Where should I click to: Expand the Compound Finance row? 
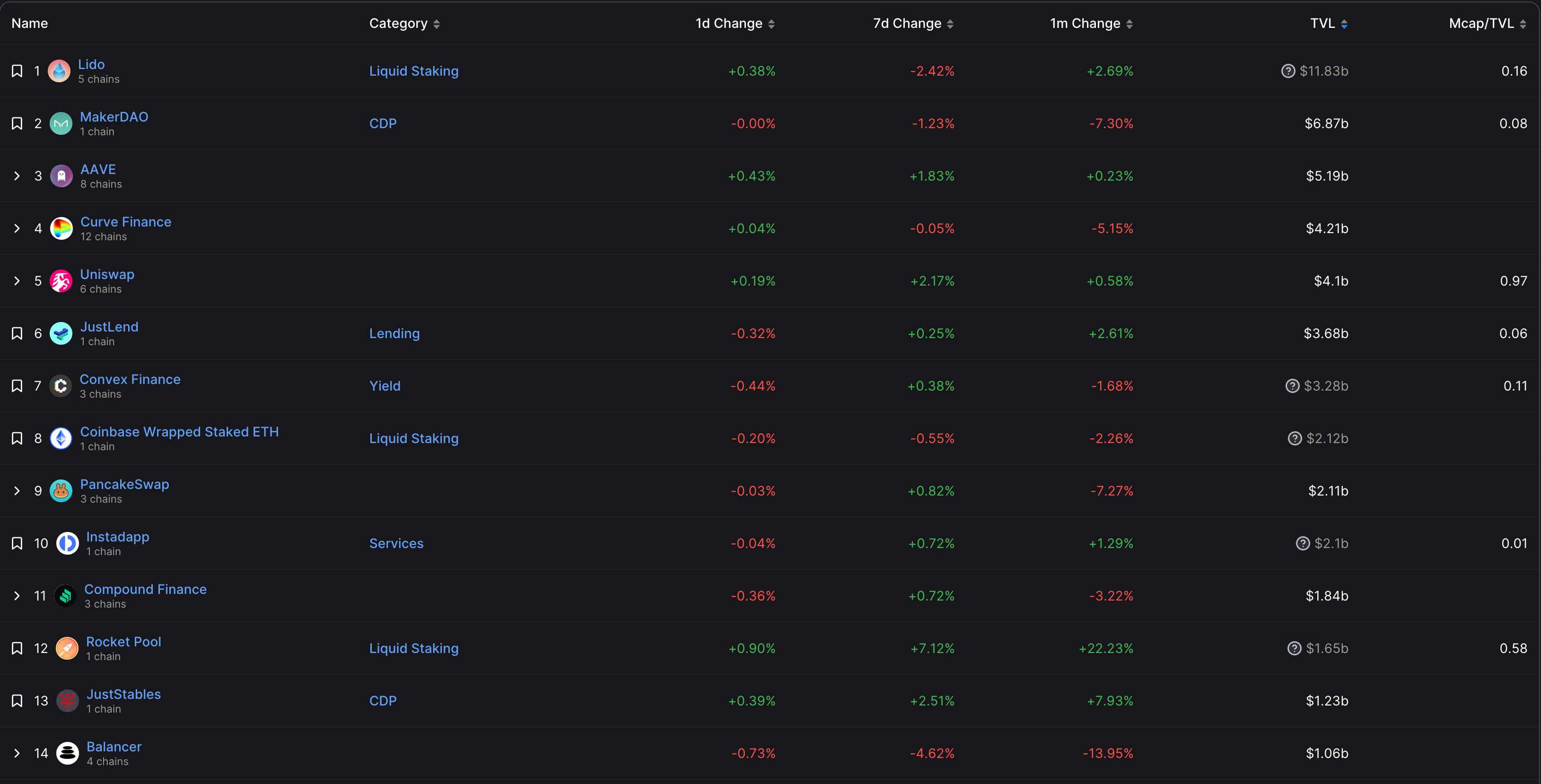click(x=17, y=596)
